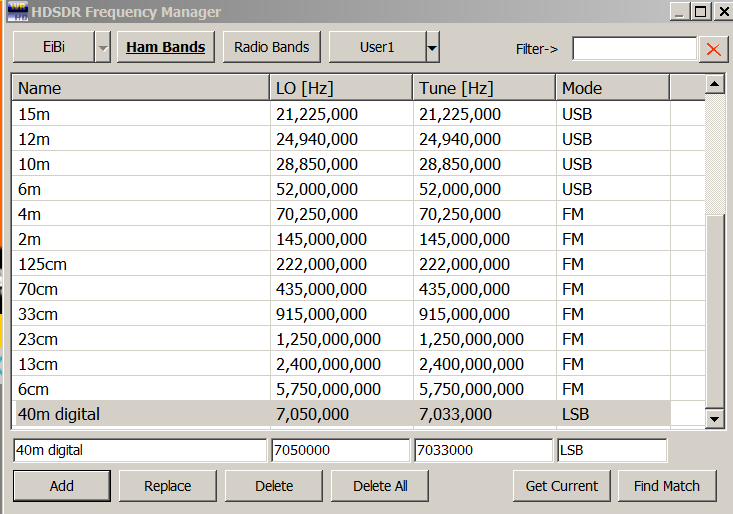This screenshot has width=733, height=514.
Task: Click LO value 915,000,000
Action: tap(321, 314)
